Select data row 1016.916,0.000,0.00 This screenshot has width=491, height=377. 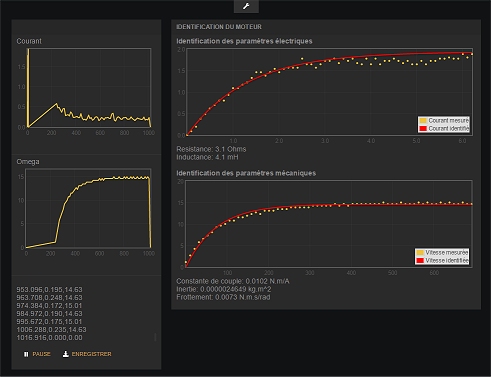point(49,337)
